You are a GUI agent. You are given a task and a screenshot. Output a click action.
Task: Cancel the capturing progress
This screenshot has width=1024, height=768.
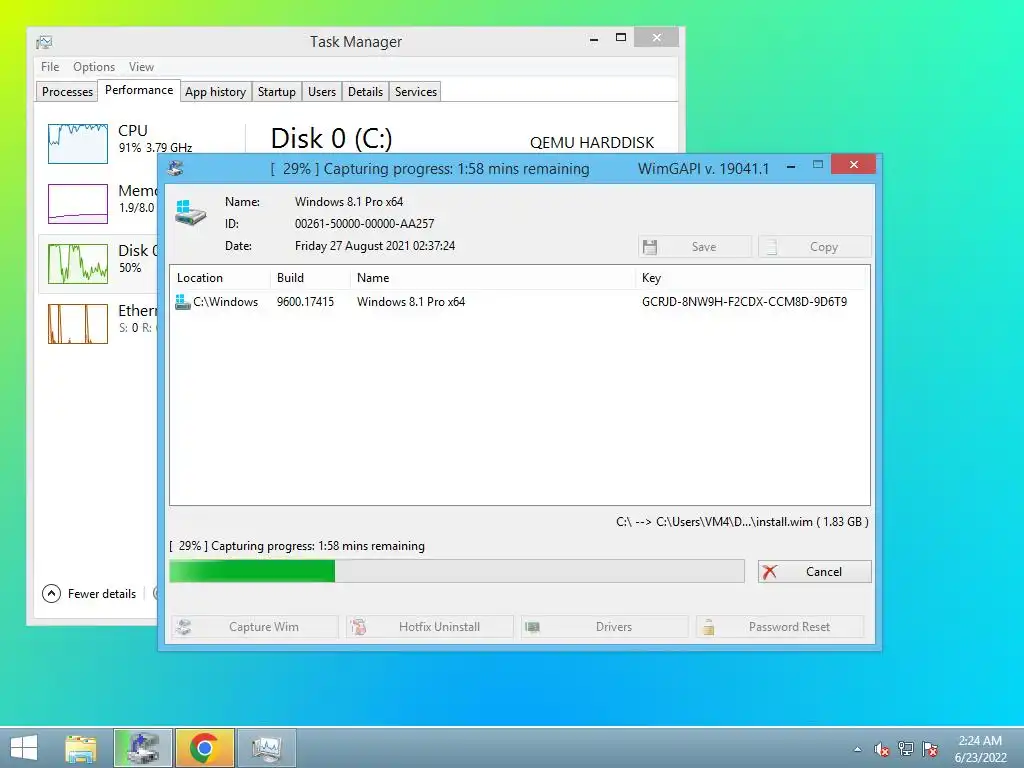pyautogui.click(x=814, y=571)
